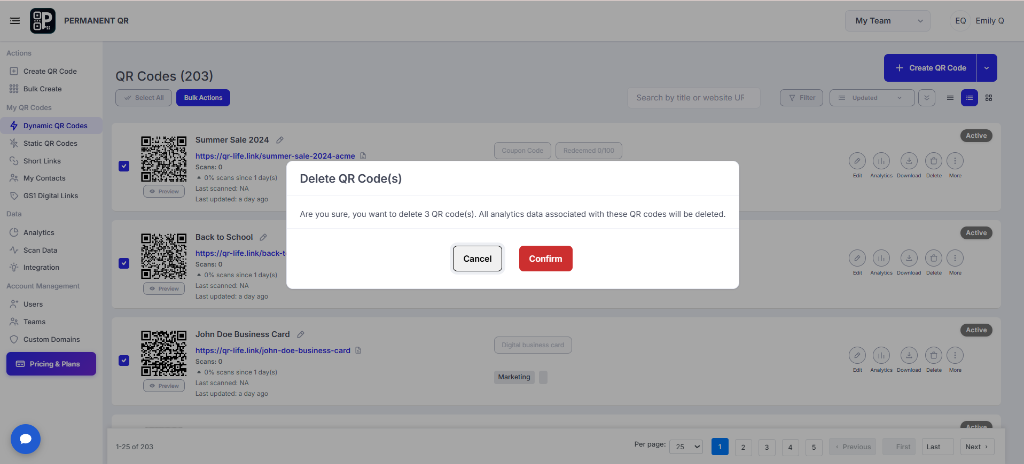Open Analytics for John Doe Business Card
The width and height of the screenshot is (1024, 464).
coord(882,355)
